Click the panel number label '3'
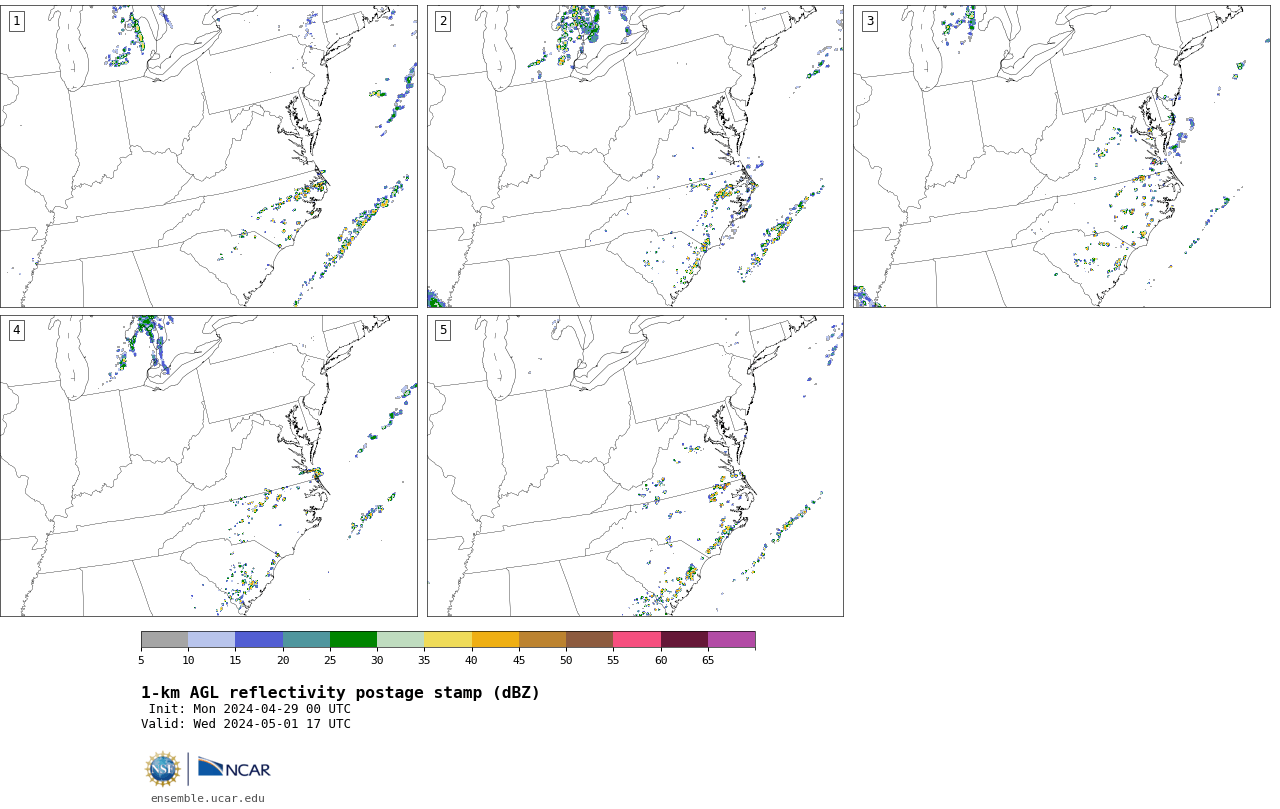 870,21
